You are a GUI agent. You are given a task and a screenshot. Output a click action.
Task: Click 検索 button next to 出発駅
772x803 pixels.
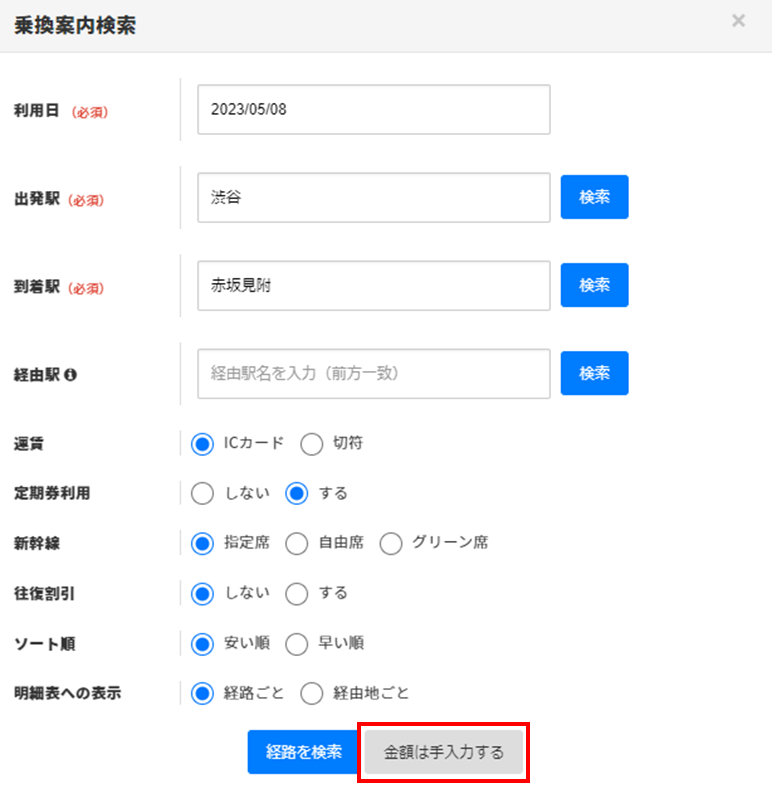click(594, 197)
